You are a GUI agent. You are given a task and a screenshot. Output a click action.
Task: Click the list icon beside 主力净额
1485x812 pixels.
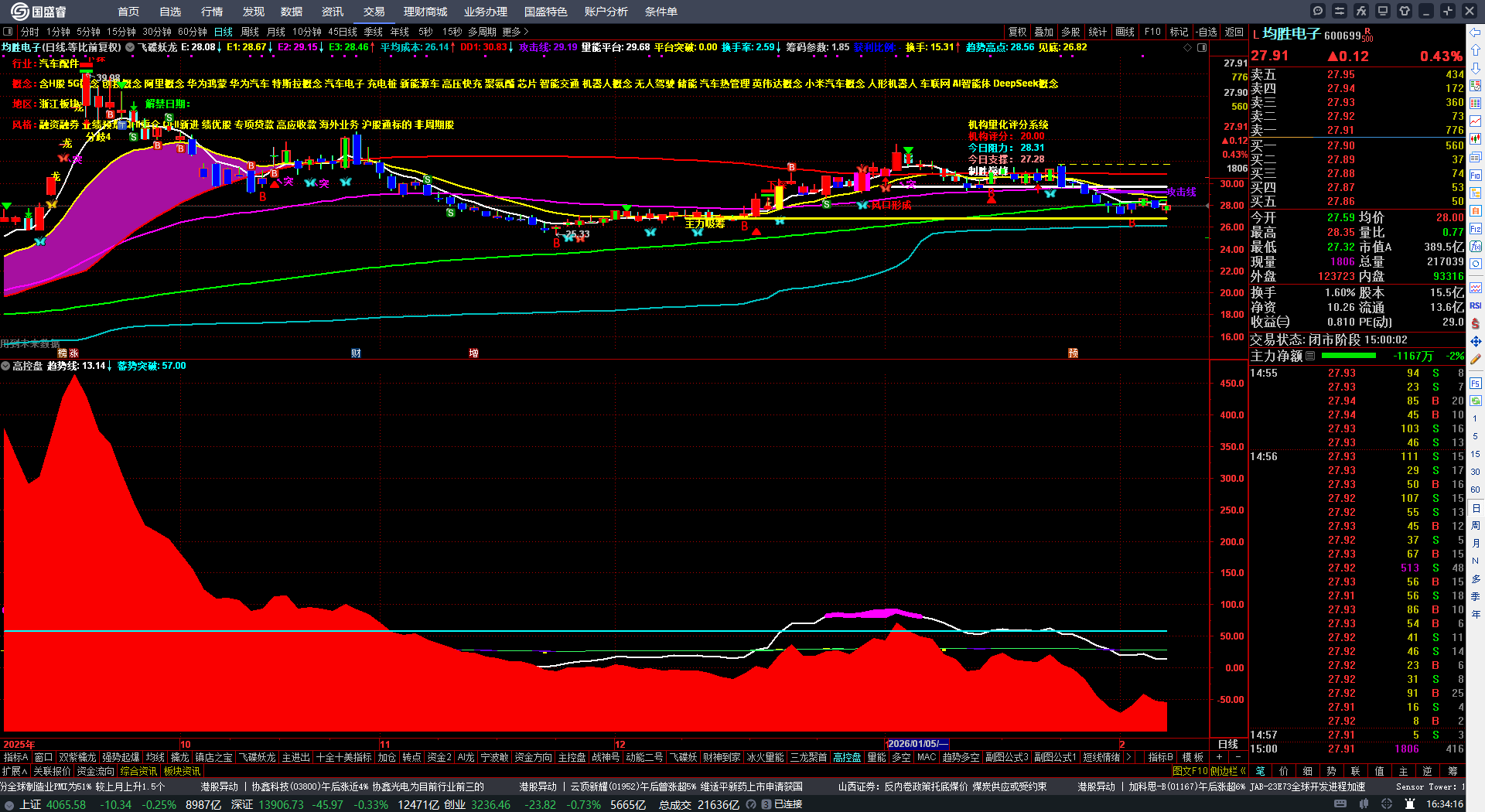coord(1310,356)
